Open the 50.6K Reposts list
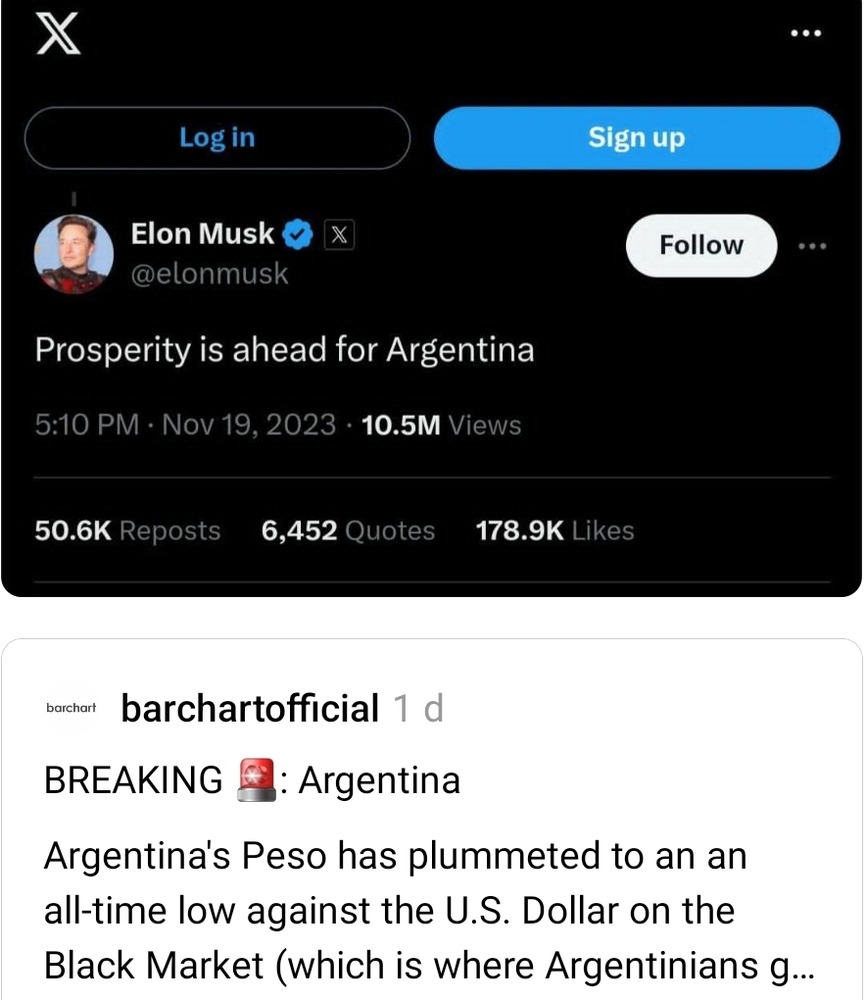The width and height of the screenshot is (866, 1000). (128, 530)
